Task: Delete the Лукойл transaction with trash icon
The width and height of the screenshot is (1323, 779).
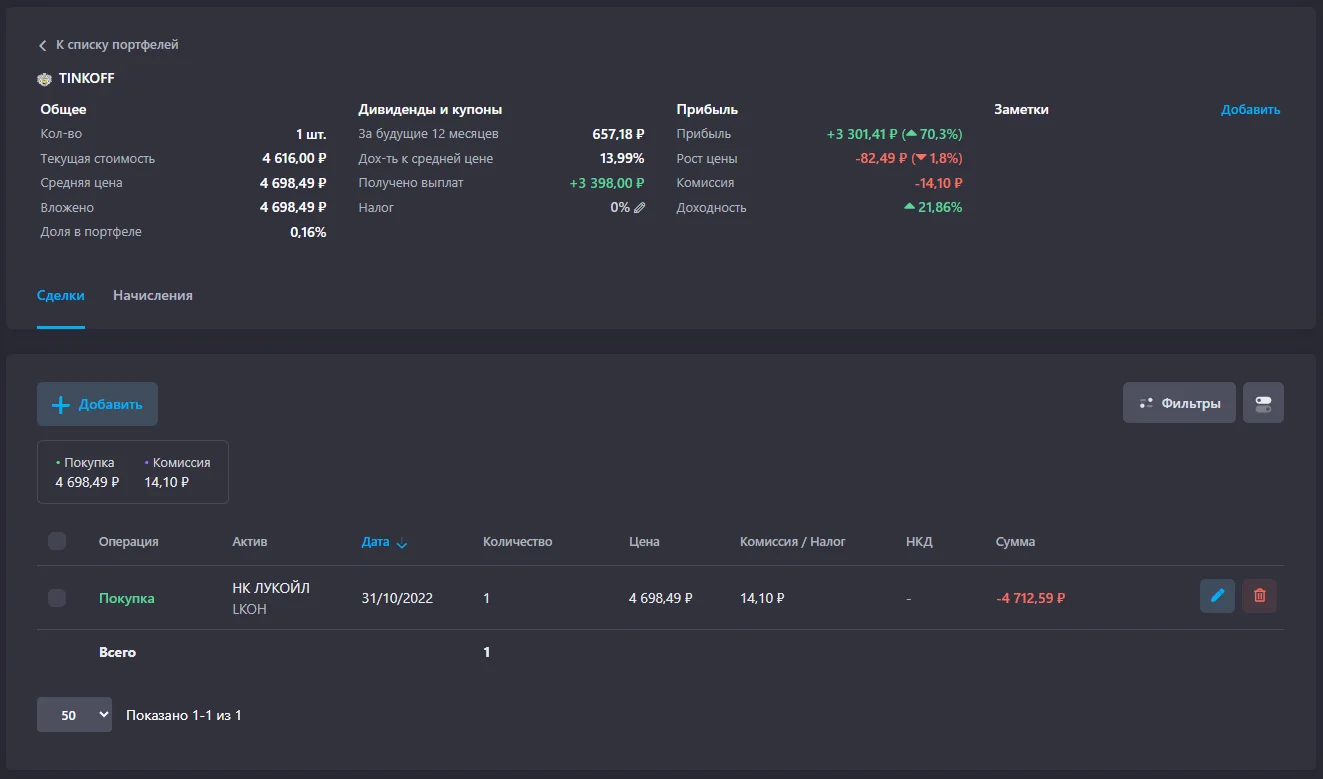Action: point(1259,596)
